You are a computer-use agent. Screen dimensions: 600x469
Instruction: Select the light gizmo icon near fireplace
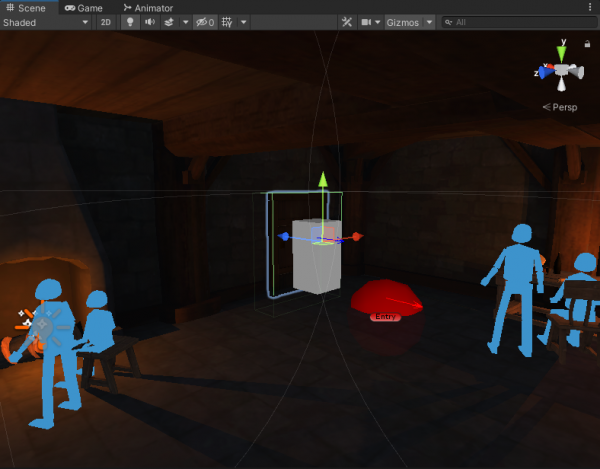click(42, 325)
